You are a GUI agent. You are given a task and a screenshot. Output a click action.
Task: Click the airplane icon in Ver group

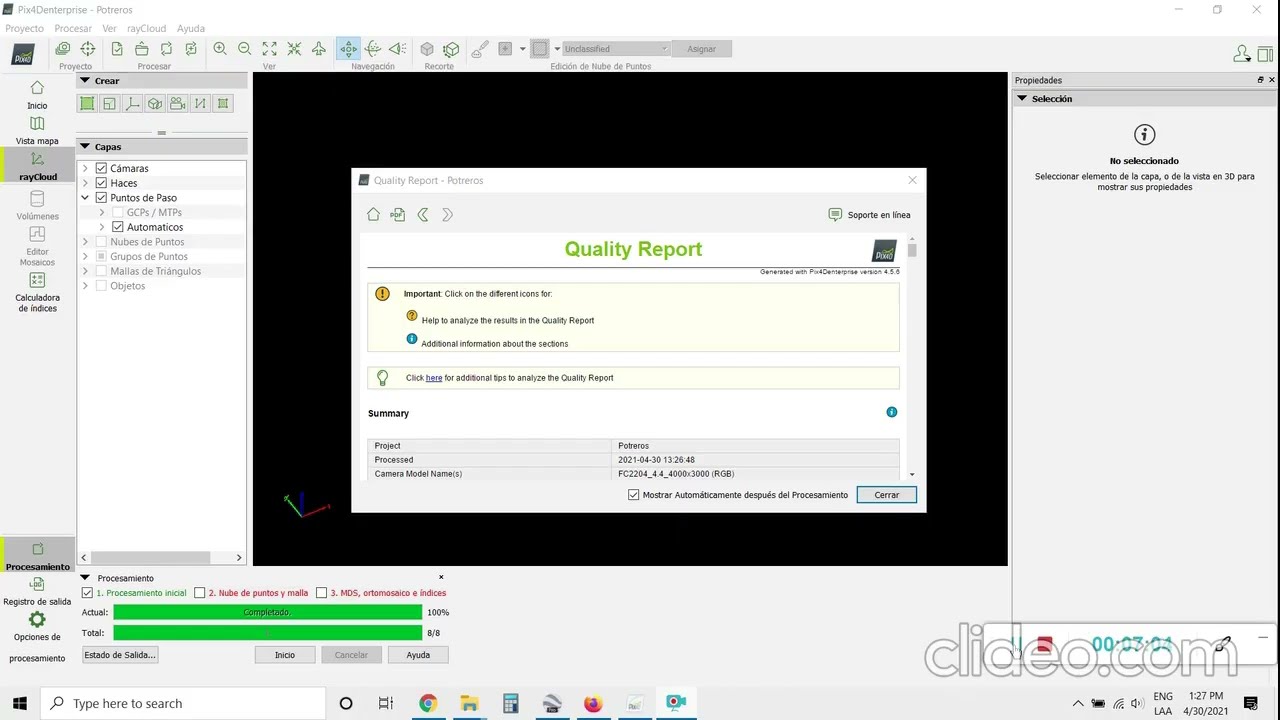click(x=319, y=48)
